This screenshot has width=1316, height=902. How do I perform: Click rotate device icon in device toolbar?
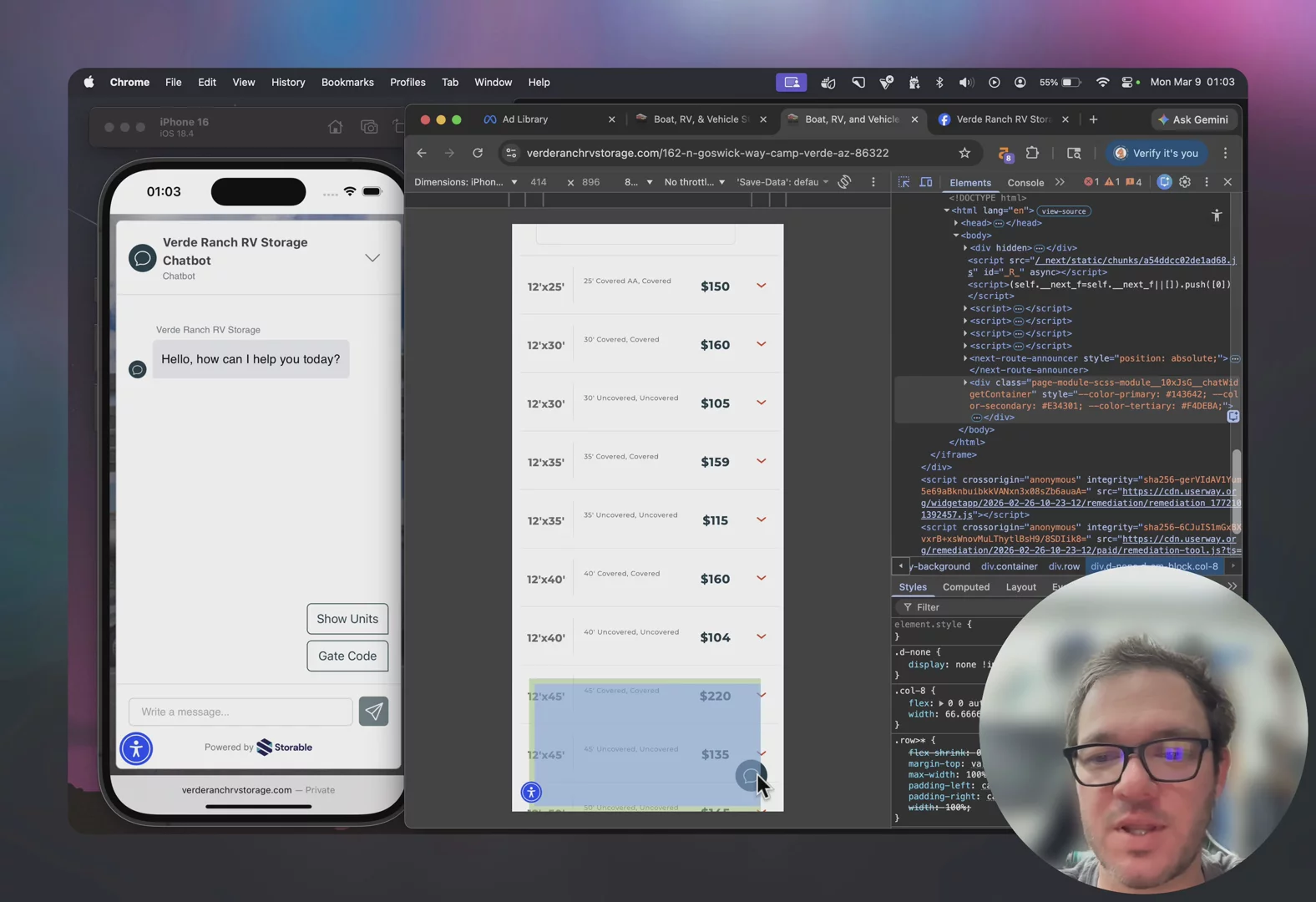pos(845,182)
